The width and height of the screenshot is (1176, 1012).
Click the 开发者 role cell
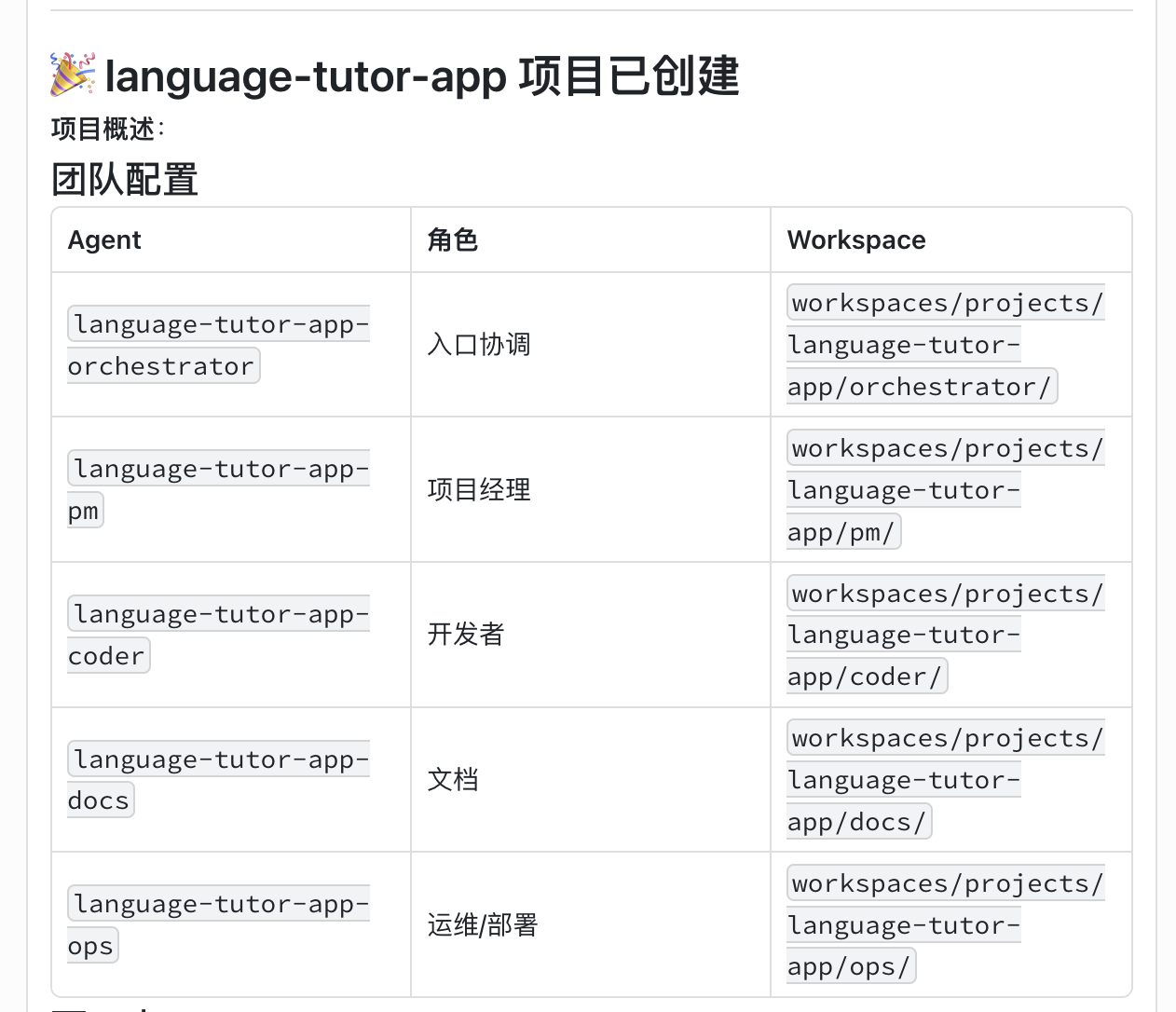coord(466,635)
